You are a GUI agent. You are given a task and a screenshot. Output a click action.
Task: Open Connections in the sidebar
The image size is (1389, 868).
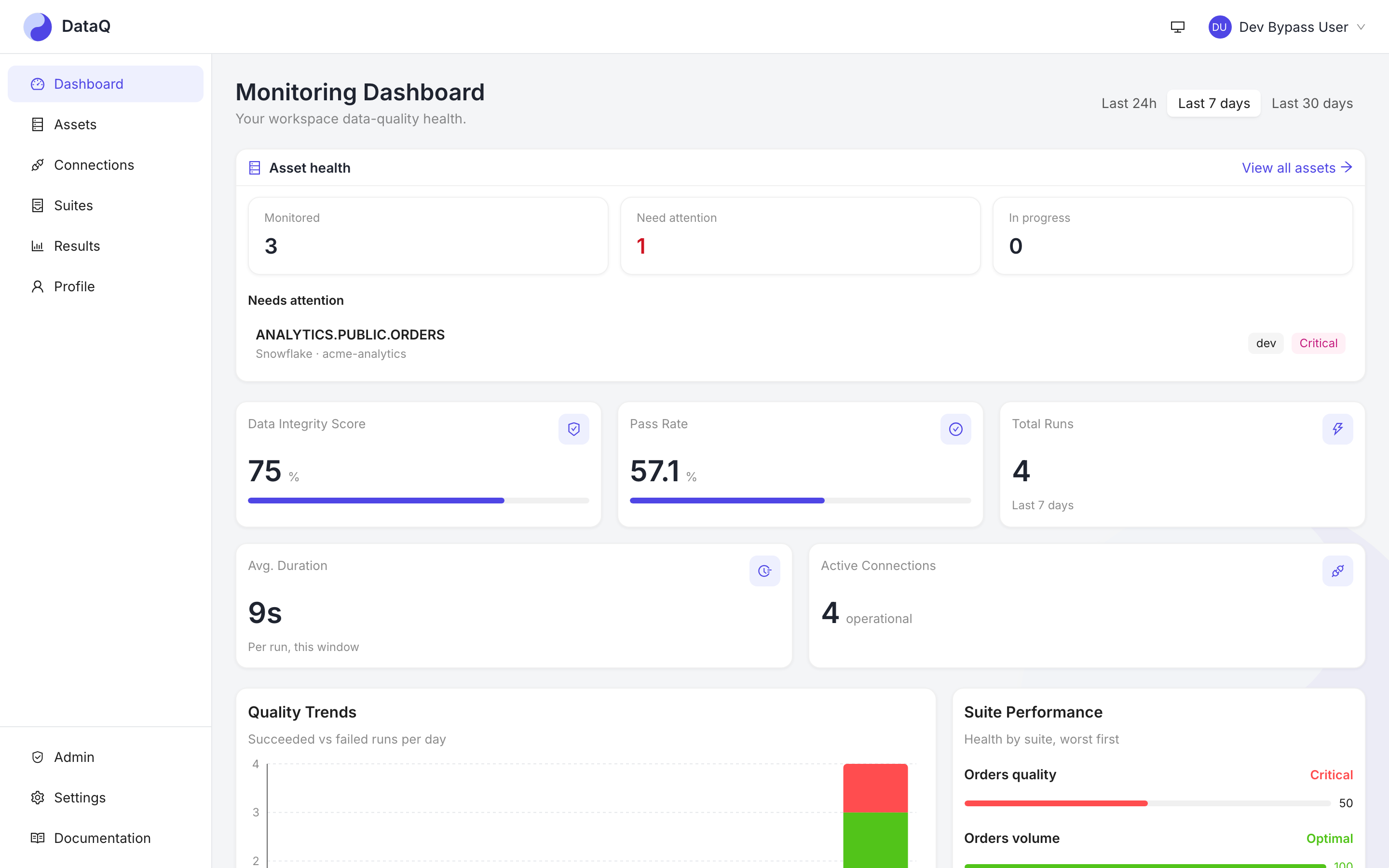pyautogui.click(x=106, y=165)
